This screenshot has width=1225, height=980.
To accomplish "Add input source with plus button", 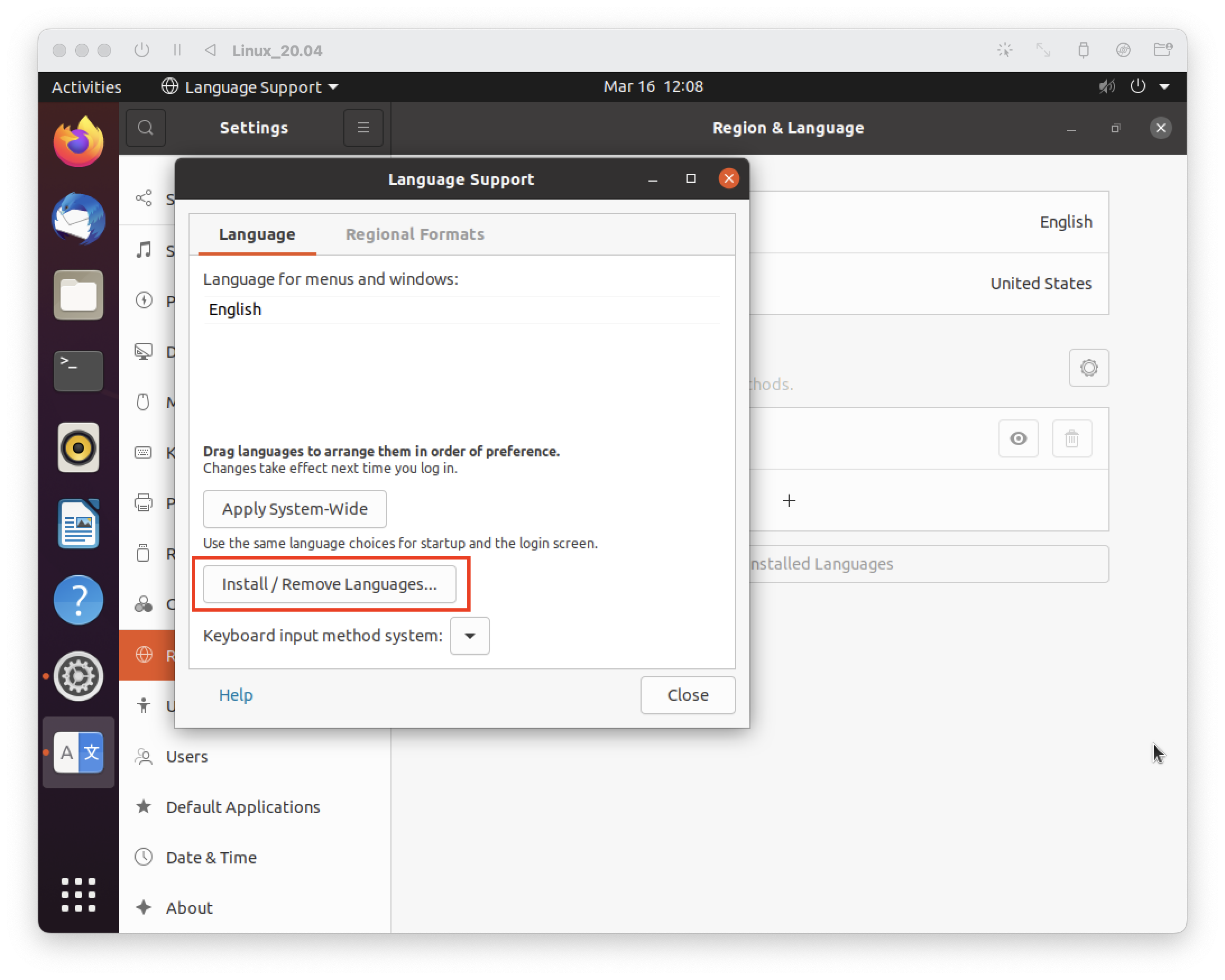I will [x=789, y=501].
